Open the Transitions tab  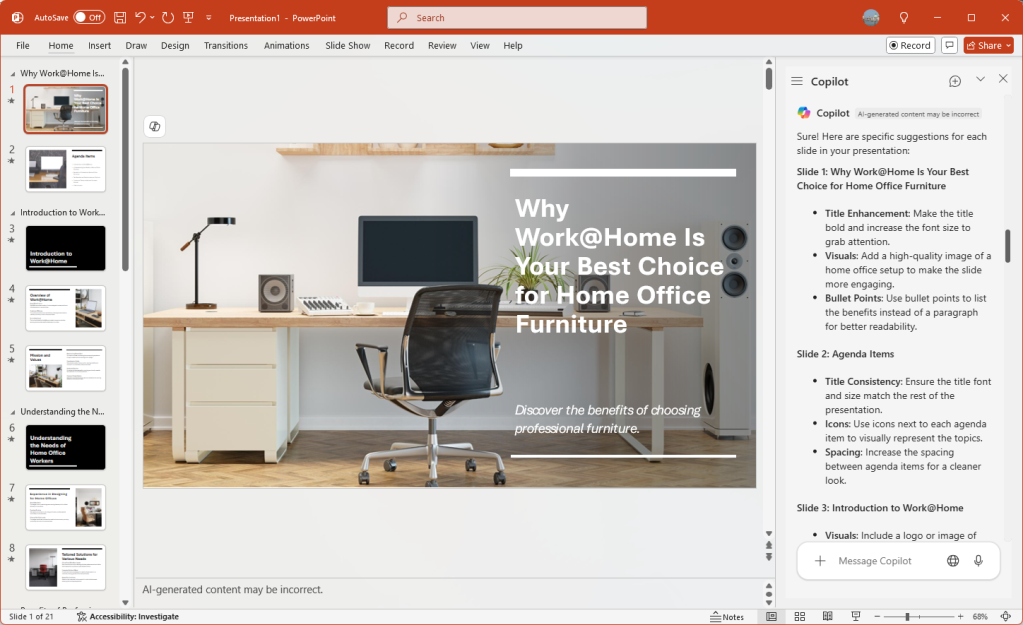click(226, 45)
